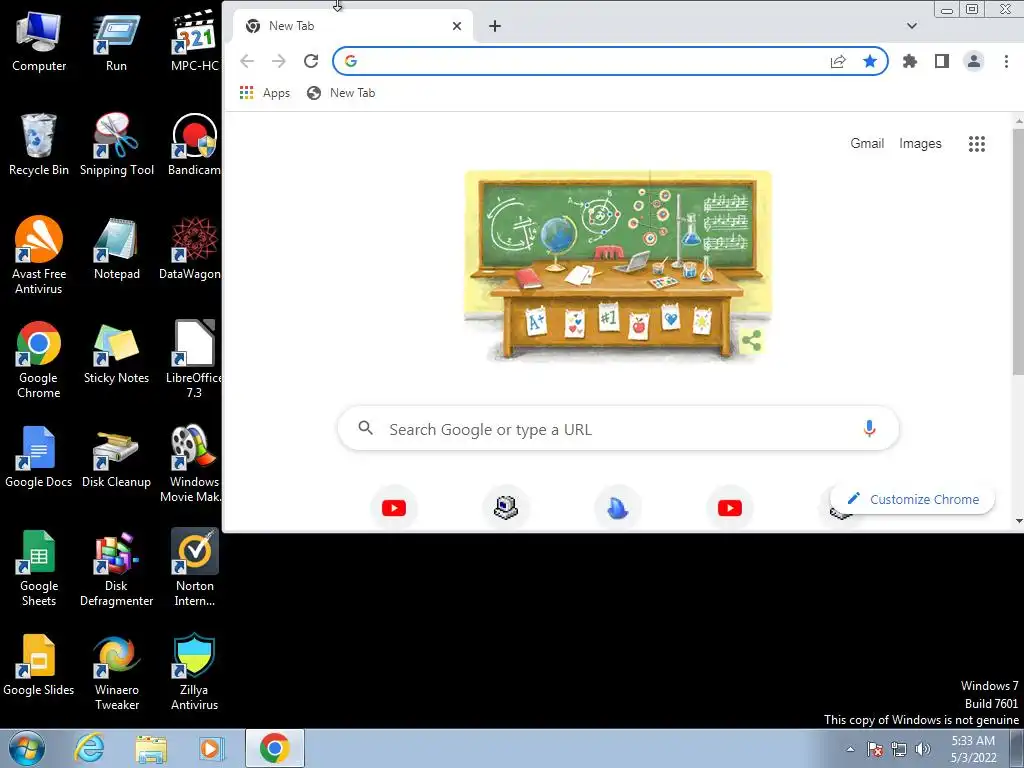Viewport: 1024px width, 768px height.
Task: Click the share page icon in address bar
Action: pyautogui.click(x=838, y=61)
